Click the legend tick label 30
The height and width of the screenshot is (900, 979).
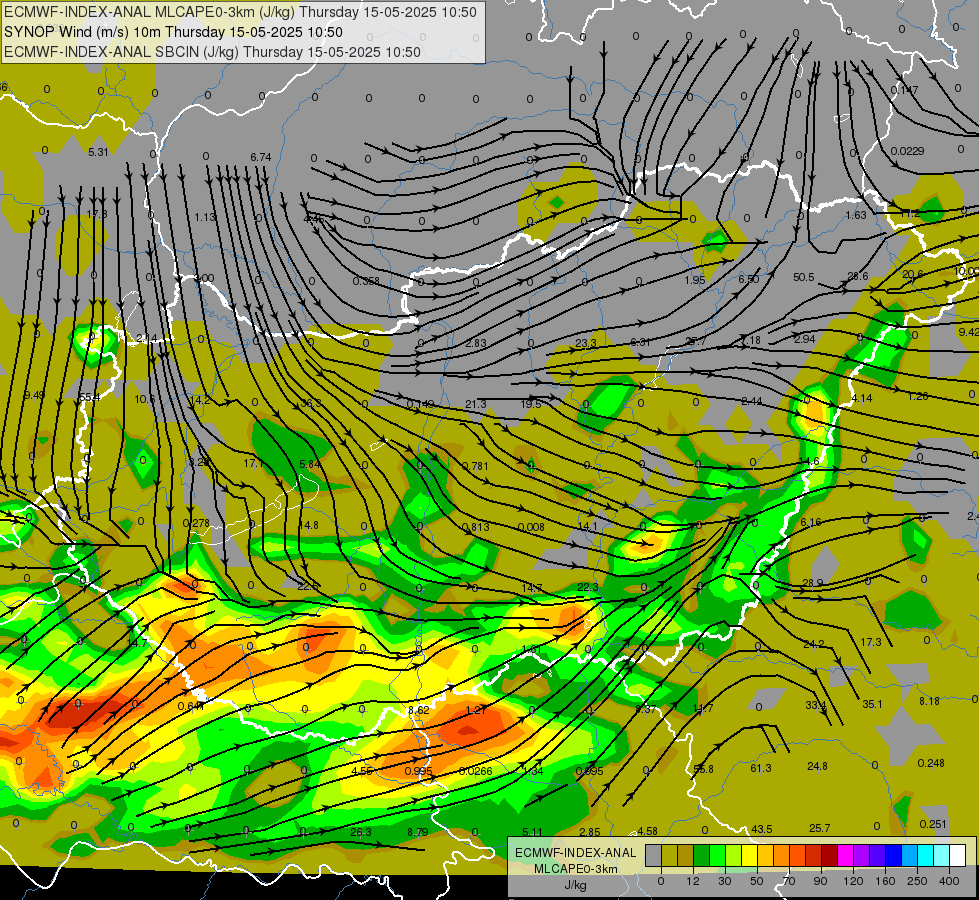pos(725,881)
